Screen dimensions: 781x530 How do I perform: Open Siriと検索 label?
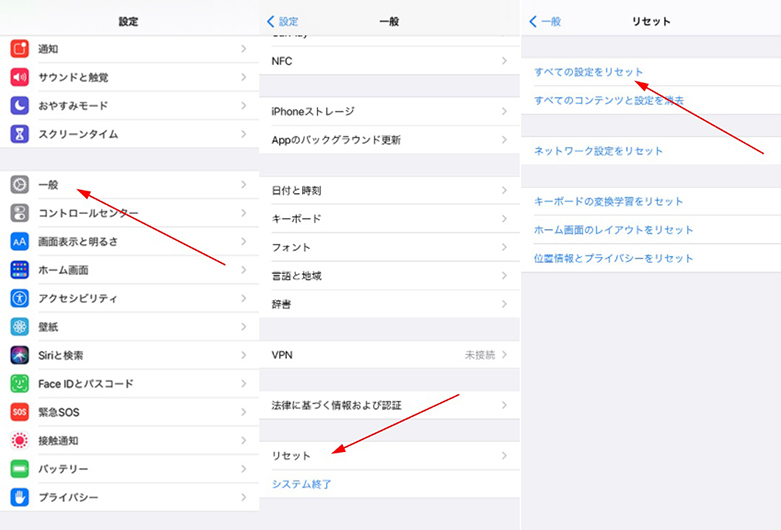[x=61, y=355]
